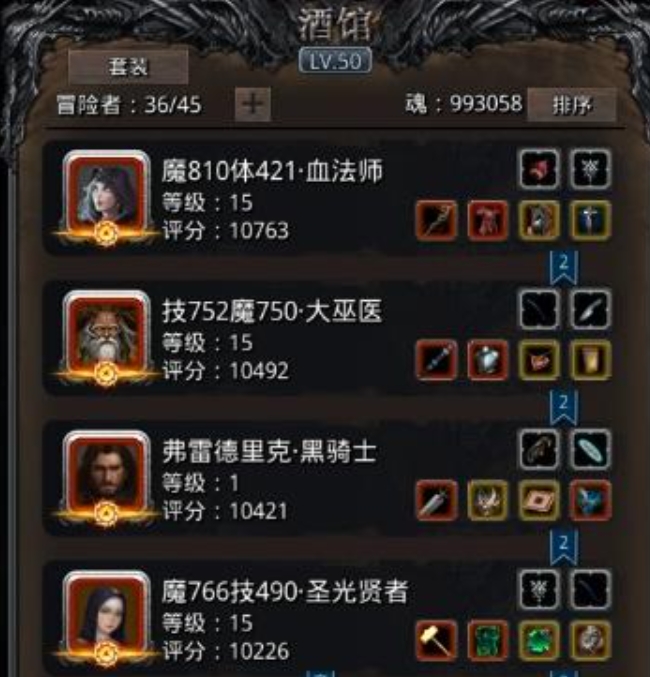Select the 大巫医 golden cup accessory icon

tap(590, 360)
